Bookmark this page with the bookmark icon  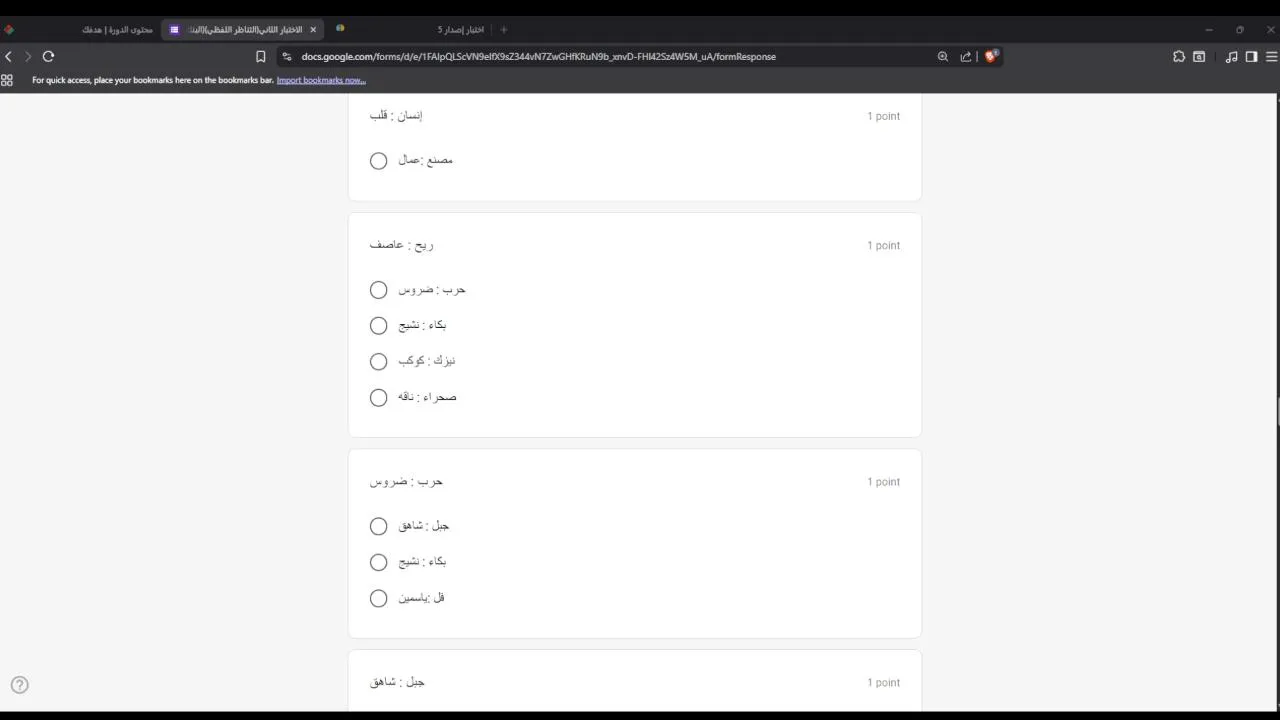pos(261,57)
